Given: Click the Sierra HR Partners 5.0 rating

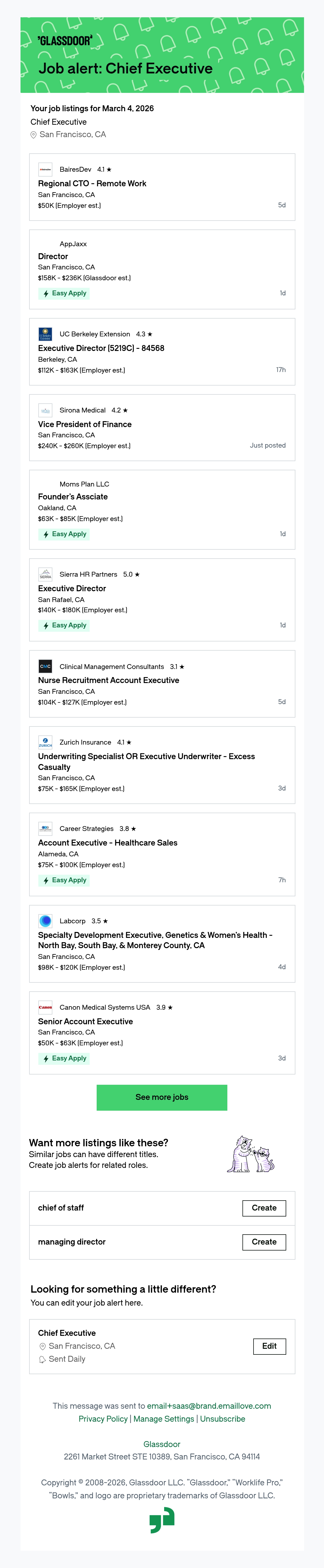Looking at the screenshot, I should [131, 575].
